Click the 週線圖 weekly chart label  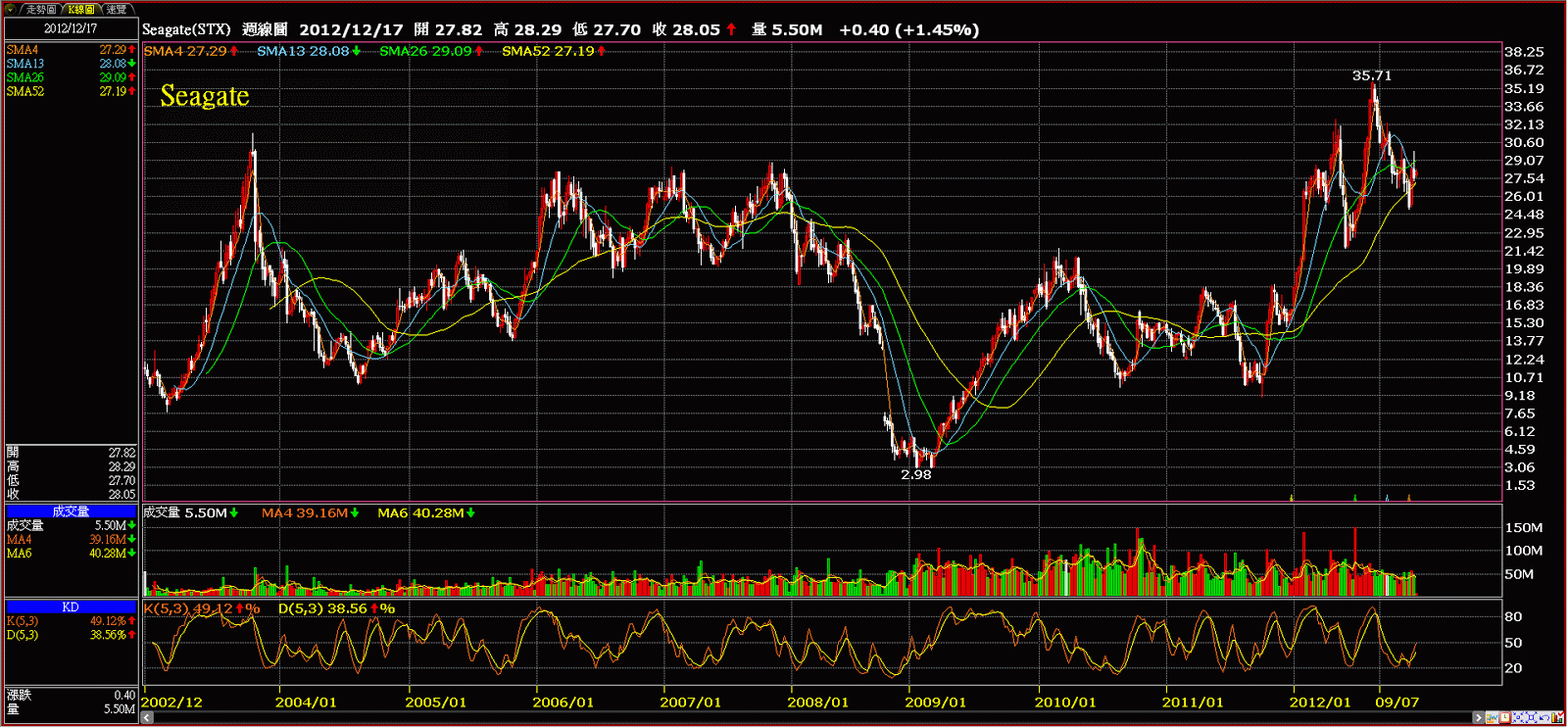264,29
